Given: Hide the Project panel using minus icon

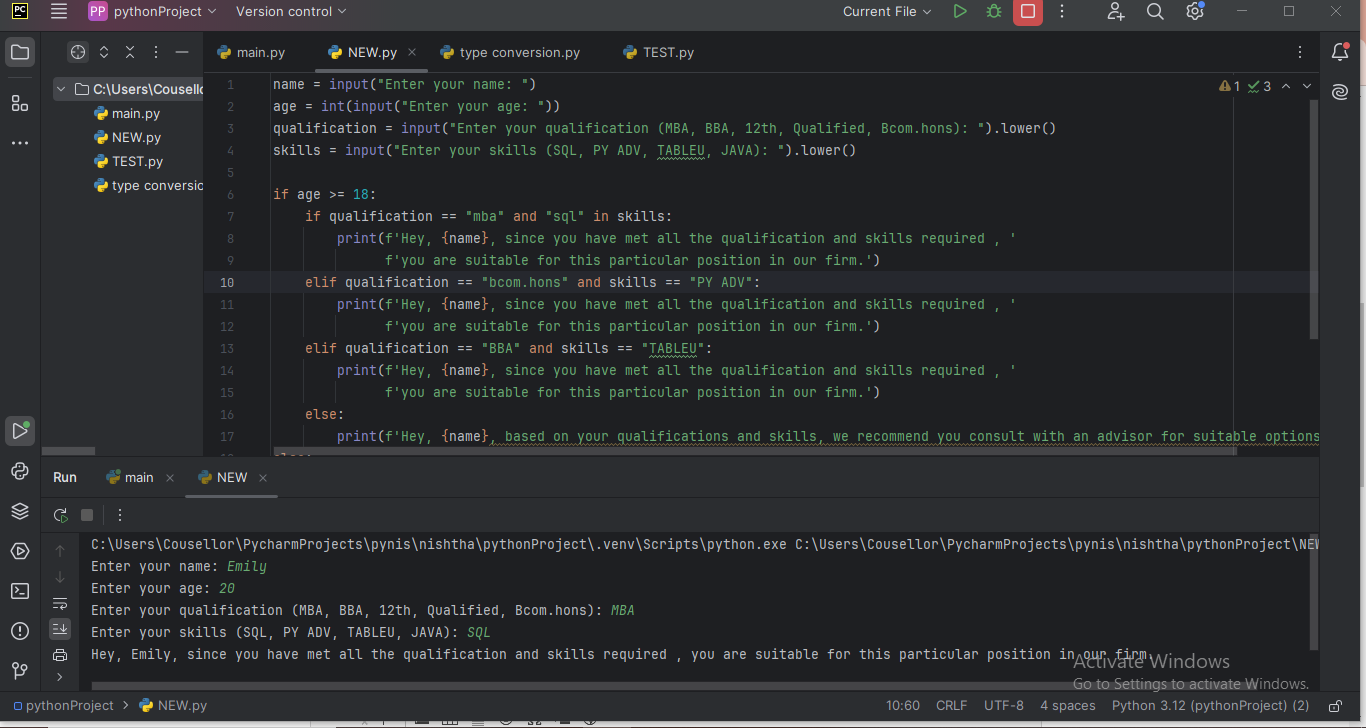Looking at the screenshot, I should 182,52.
